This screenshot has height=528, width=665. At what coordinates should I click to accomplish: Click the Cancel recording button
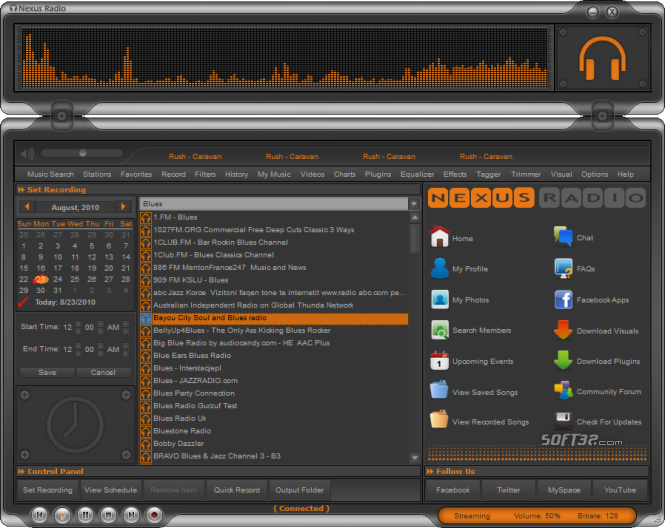click(x=103, y=372)
